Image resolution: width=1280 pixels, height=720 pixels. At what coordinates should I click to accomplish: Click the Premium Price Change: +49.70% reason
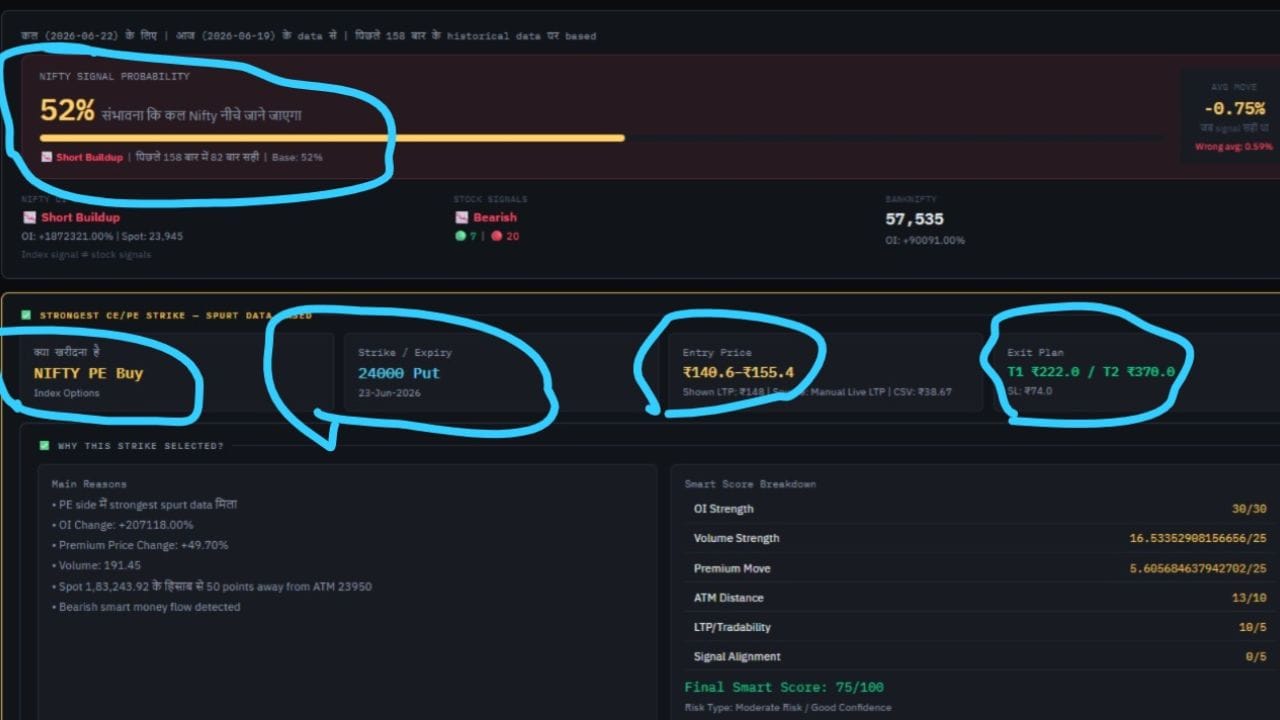(x=140, y=546)
